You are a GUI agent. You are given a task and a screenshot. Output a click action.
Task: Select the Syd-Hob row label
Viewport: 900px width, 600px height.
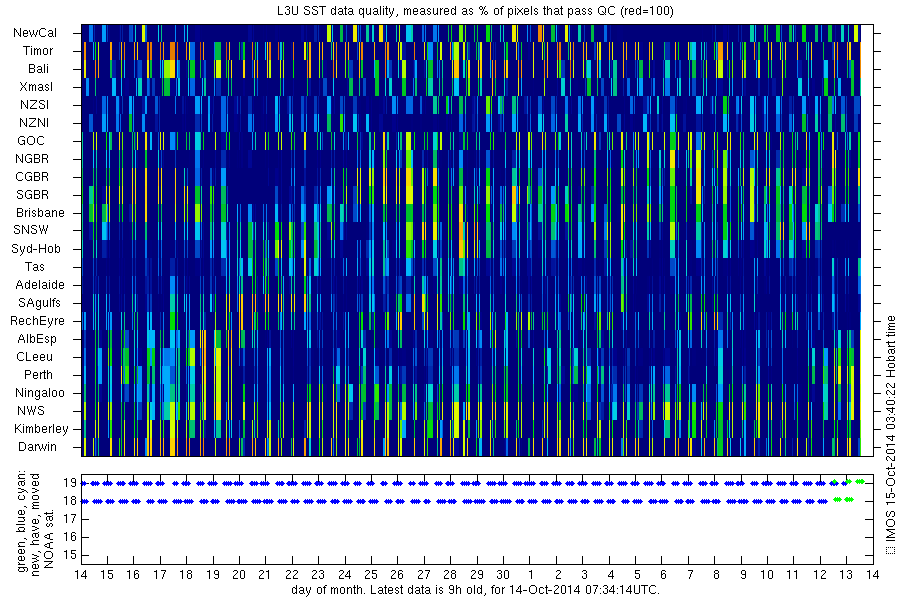[36, 249]
